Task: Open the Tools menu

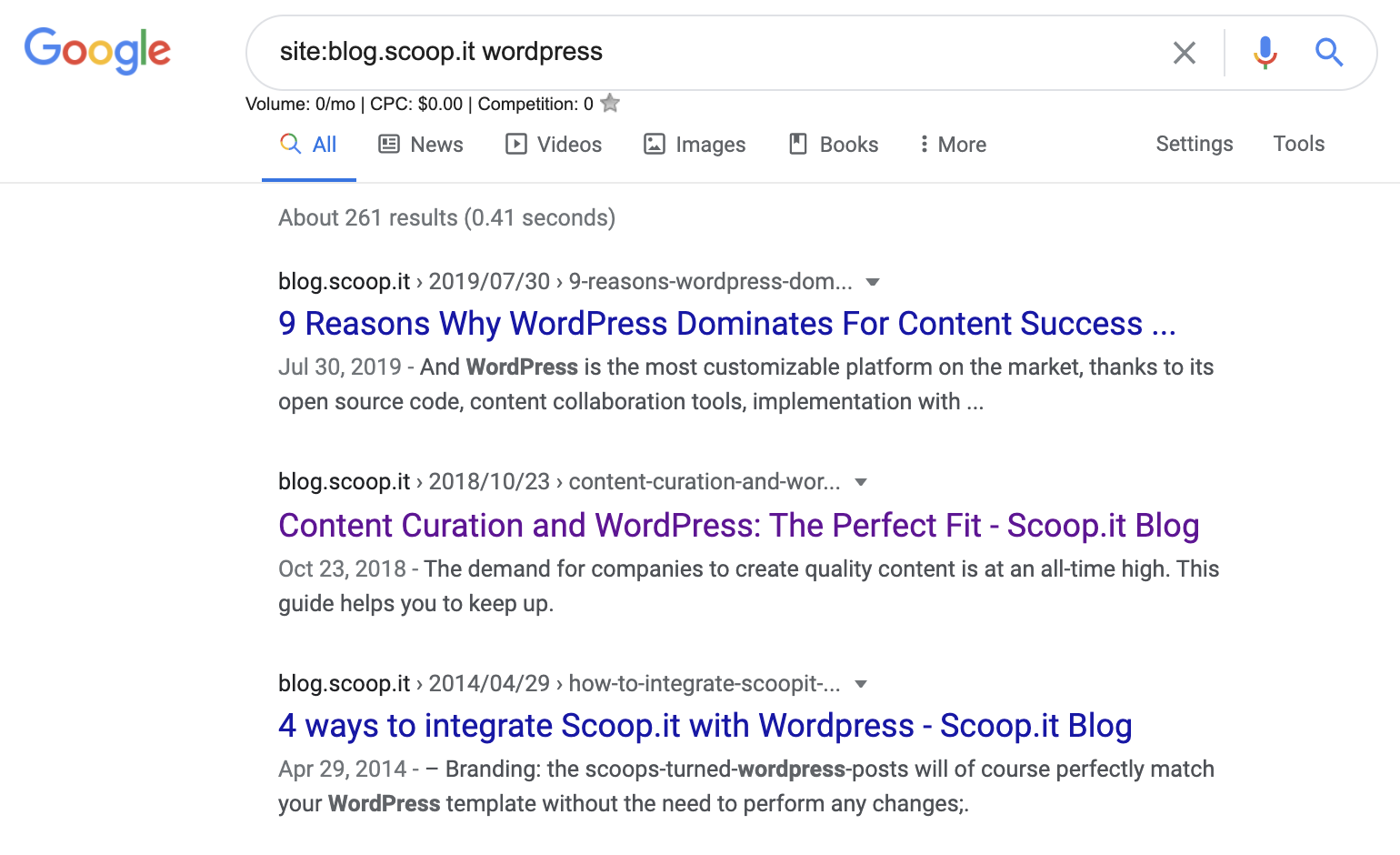Action: (1298, 144)
